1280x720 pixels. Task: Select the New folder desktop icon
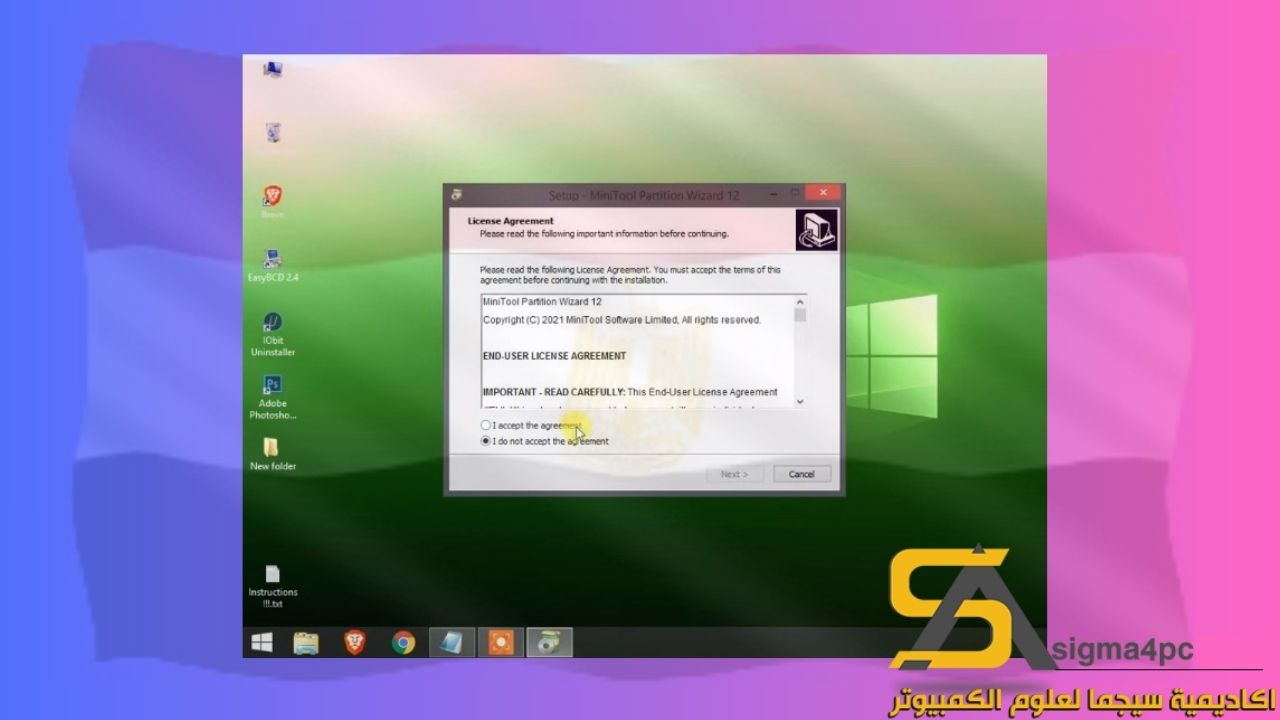click(x=272, y=453)
